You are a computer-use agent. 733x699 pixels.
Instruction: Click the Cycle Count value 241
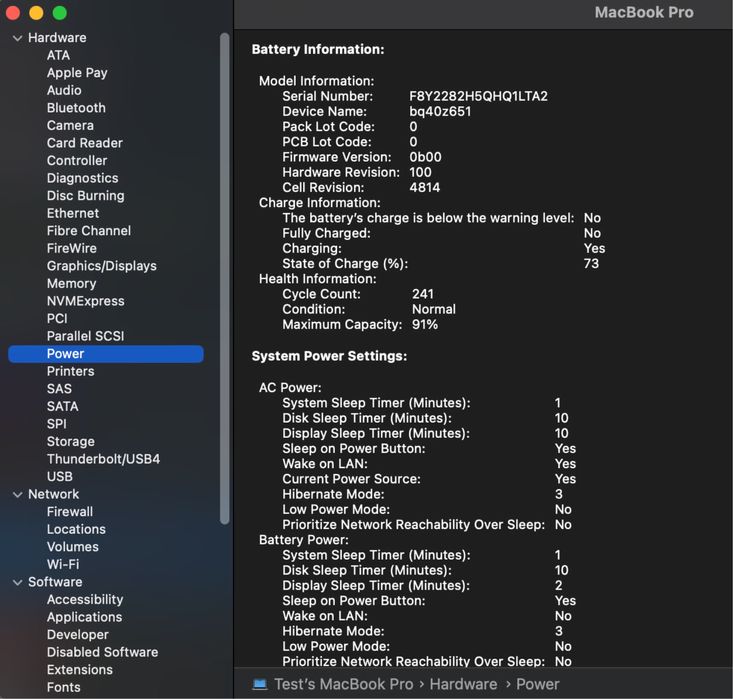[x=423, y=294]
